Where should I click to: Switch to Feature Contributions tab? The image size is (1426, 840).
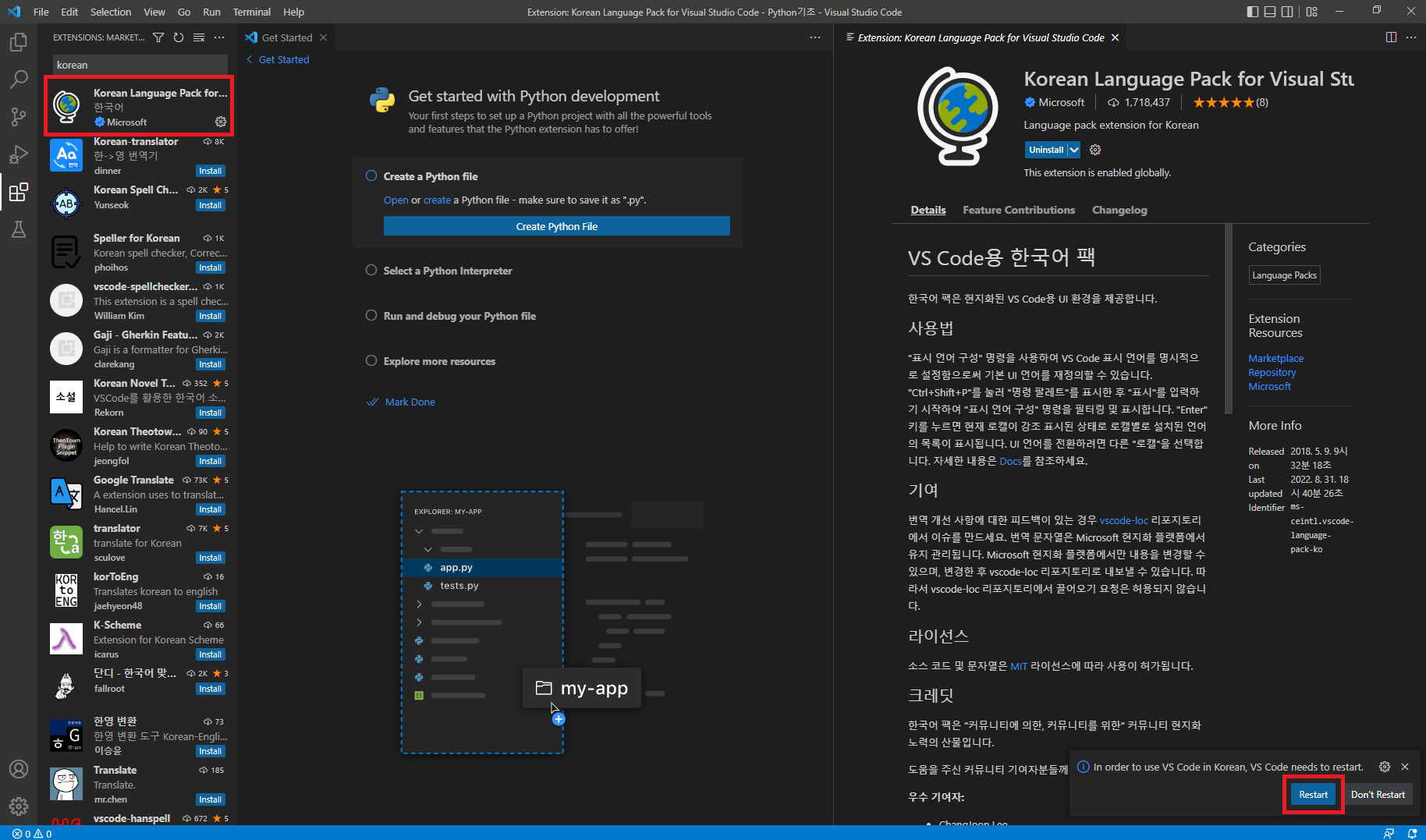pos(1019,210)
